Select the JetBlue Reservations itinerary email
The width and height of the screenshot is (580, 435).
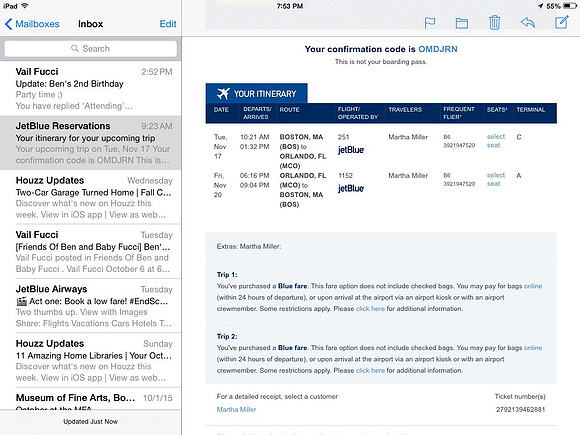coord(91,143)
